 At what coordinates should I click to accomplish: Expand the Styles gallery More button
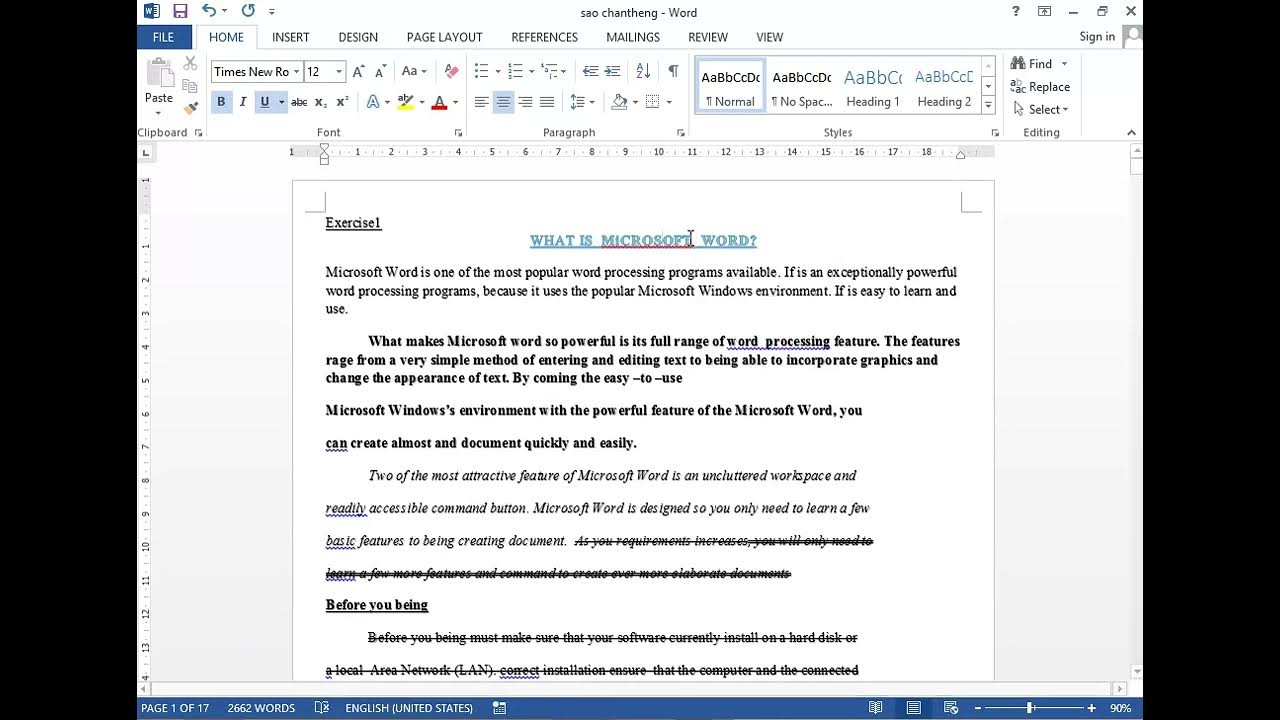(x=988, y=105)
